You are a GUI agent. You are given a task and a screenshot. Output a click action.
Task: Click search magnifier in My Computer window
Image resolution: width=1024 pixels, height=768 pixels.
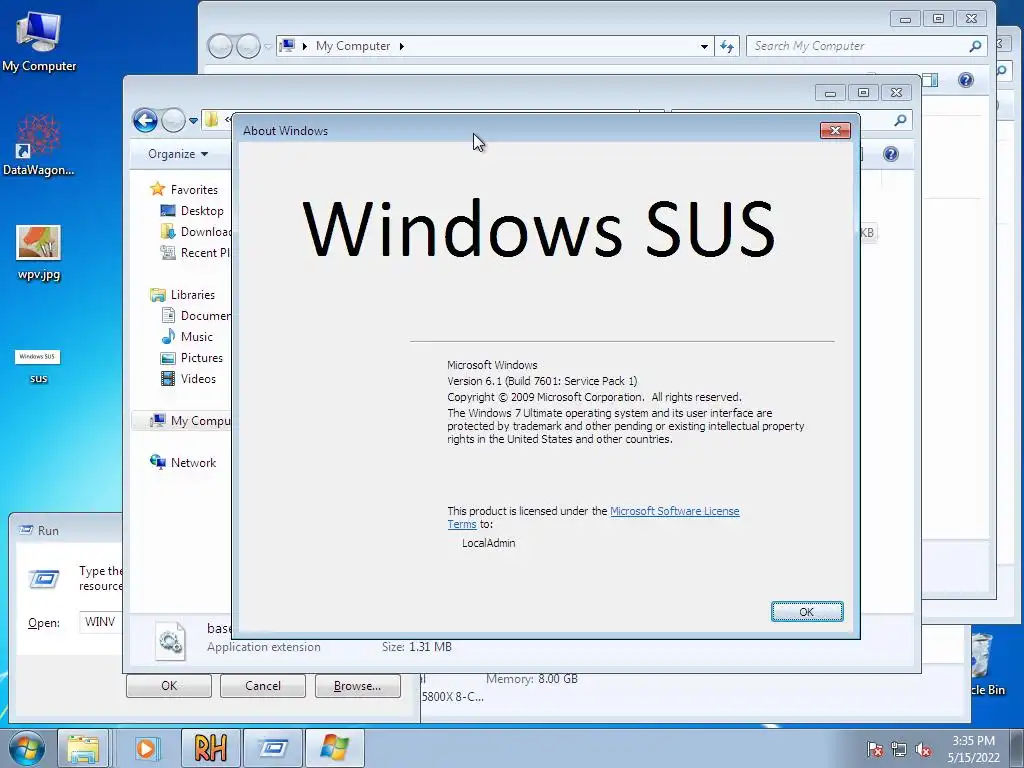(975, 46)
